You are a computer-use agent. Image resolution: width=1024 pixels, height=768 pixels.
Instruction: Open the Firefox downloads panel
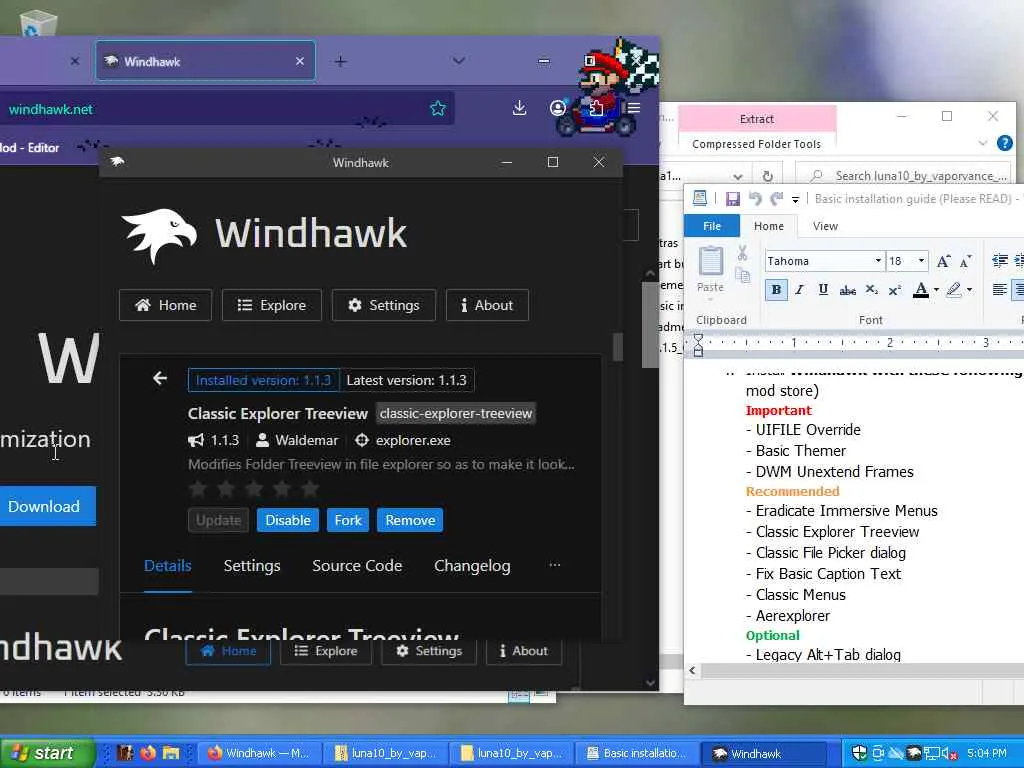click(x=519, y=108)
